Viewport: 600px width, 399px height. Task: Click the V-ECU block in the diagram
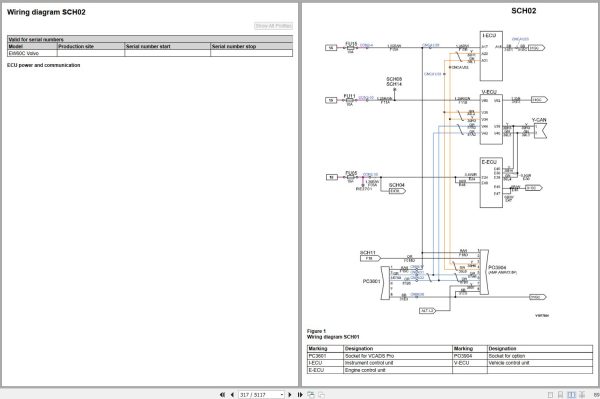pos(491,119)
